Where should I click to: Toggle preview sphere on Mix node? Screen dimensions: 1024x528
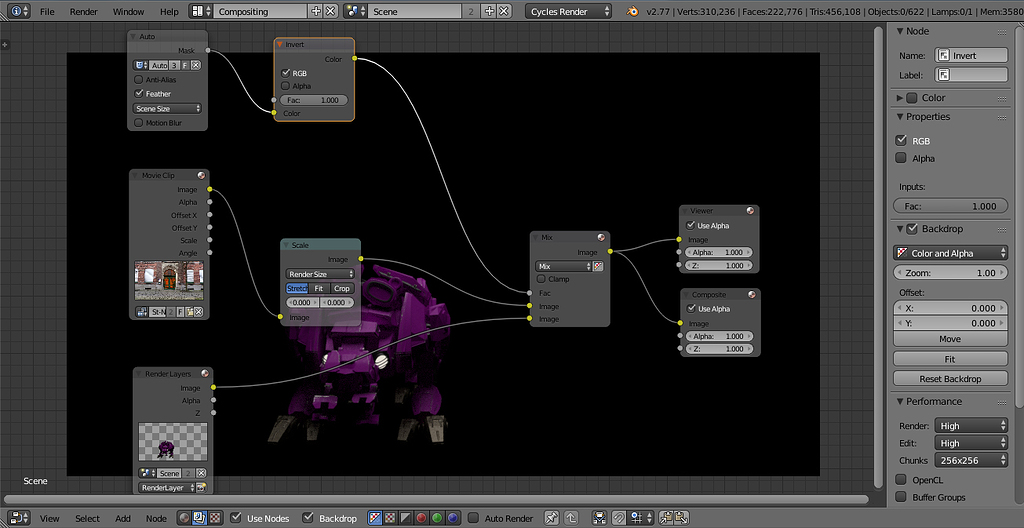[601, 237]
